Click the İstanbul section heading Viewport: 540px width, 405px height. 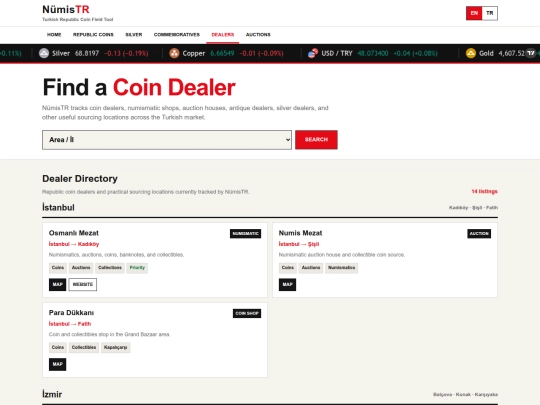point(58,207)
